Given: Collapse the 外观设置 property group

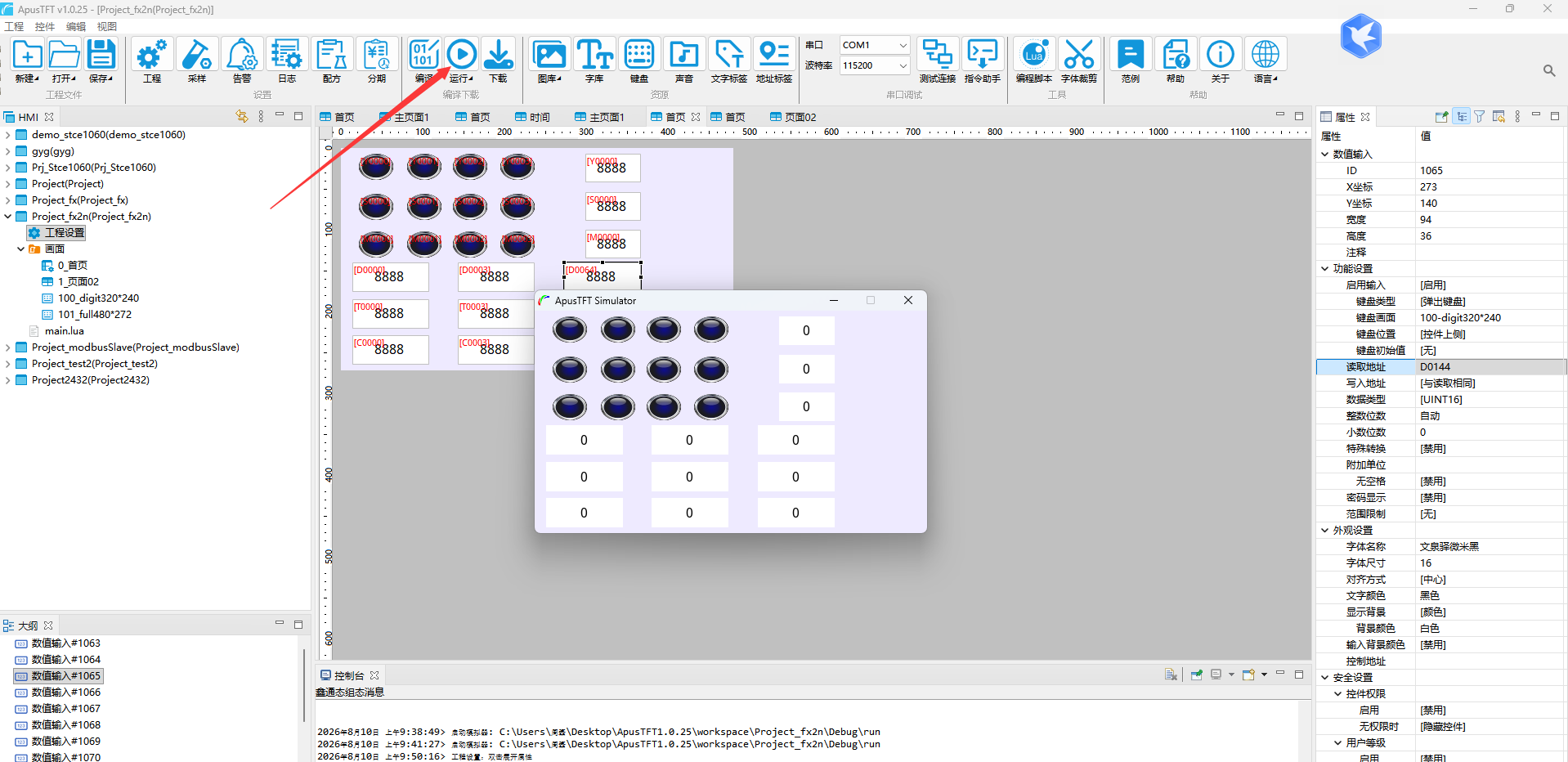Looking at the screenshot, I should click(1325, 531).
